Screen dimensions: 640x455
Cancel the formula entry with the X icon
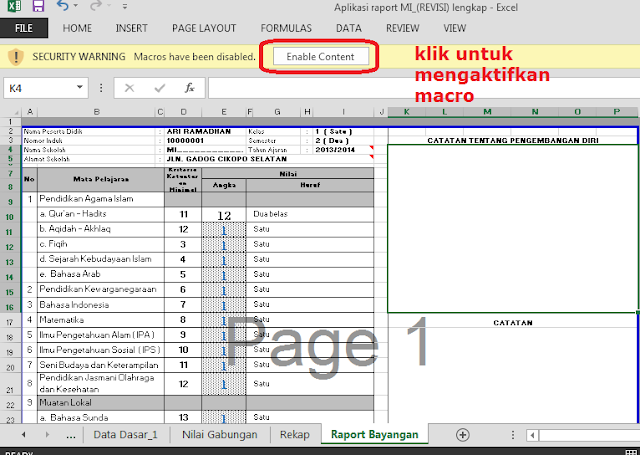click(x=129, y=88)
